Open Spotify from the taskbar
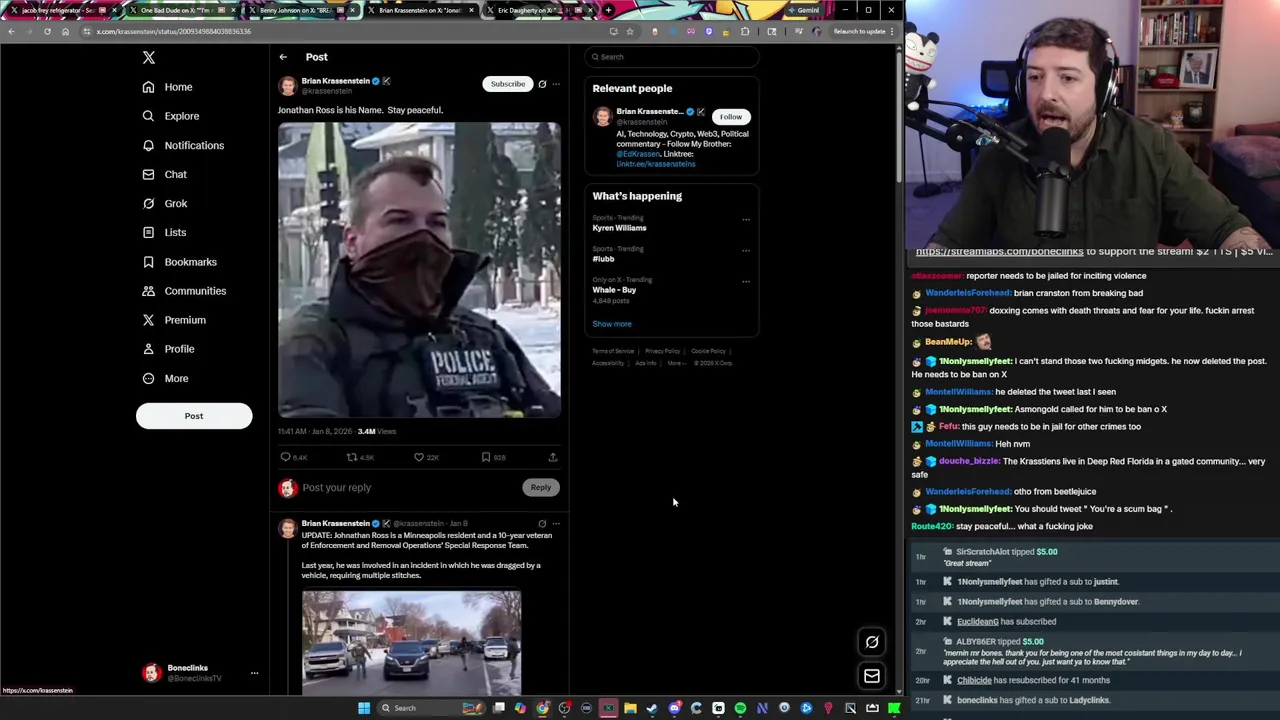 [740, 708]
